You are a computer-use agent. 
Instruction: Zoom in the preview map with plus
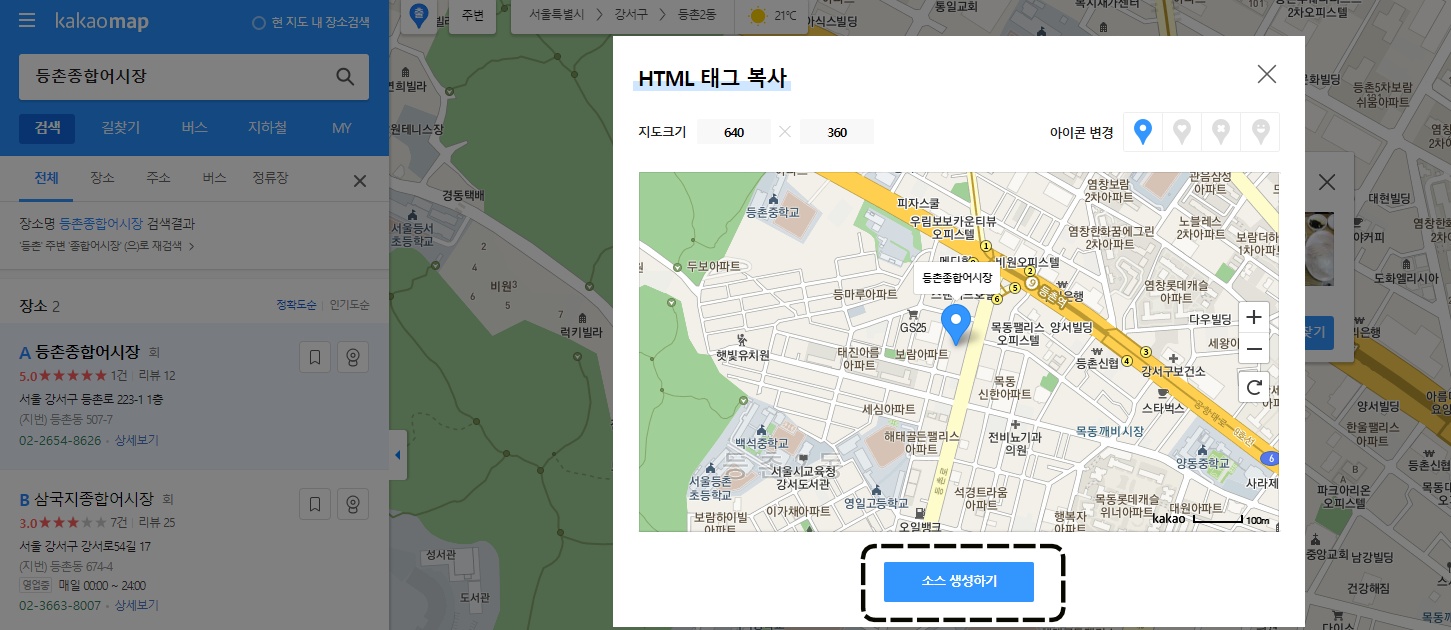[1254, 317]
